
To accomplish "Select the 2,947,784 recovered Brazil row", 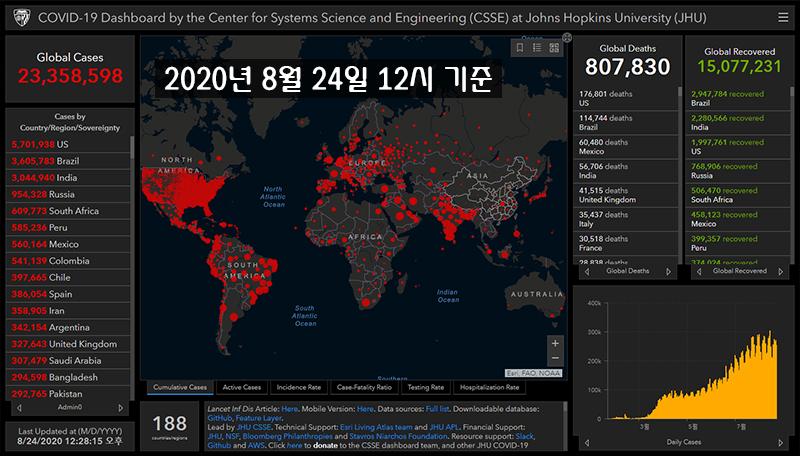I will [738, 98].
